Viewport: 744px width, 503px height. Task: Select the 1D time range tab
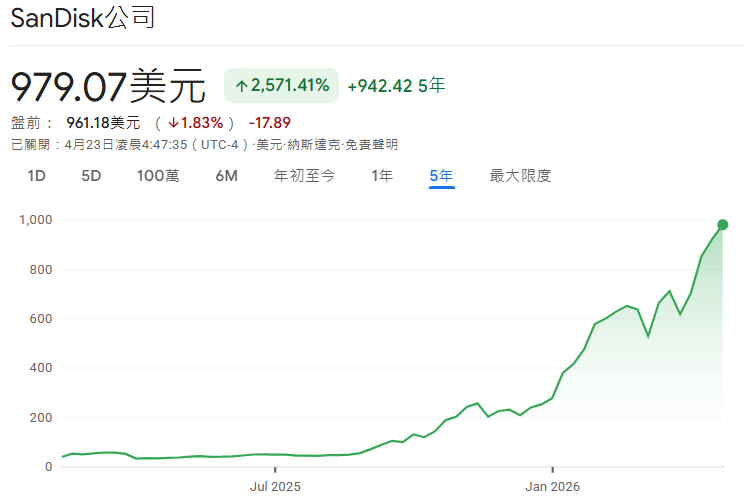point(37,176)
